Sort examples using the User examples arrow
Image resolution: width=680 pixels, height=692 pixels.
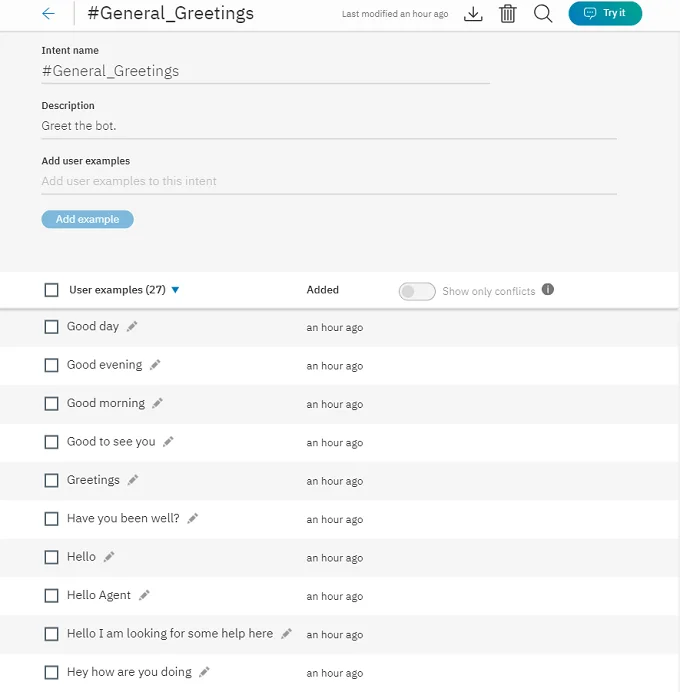pos(175,290)
